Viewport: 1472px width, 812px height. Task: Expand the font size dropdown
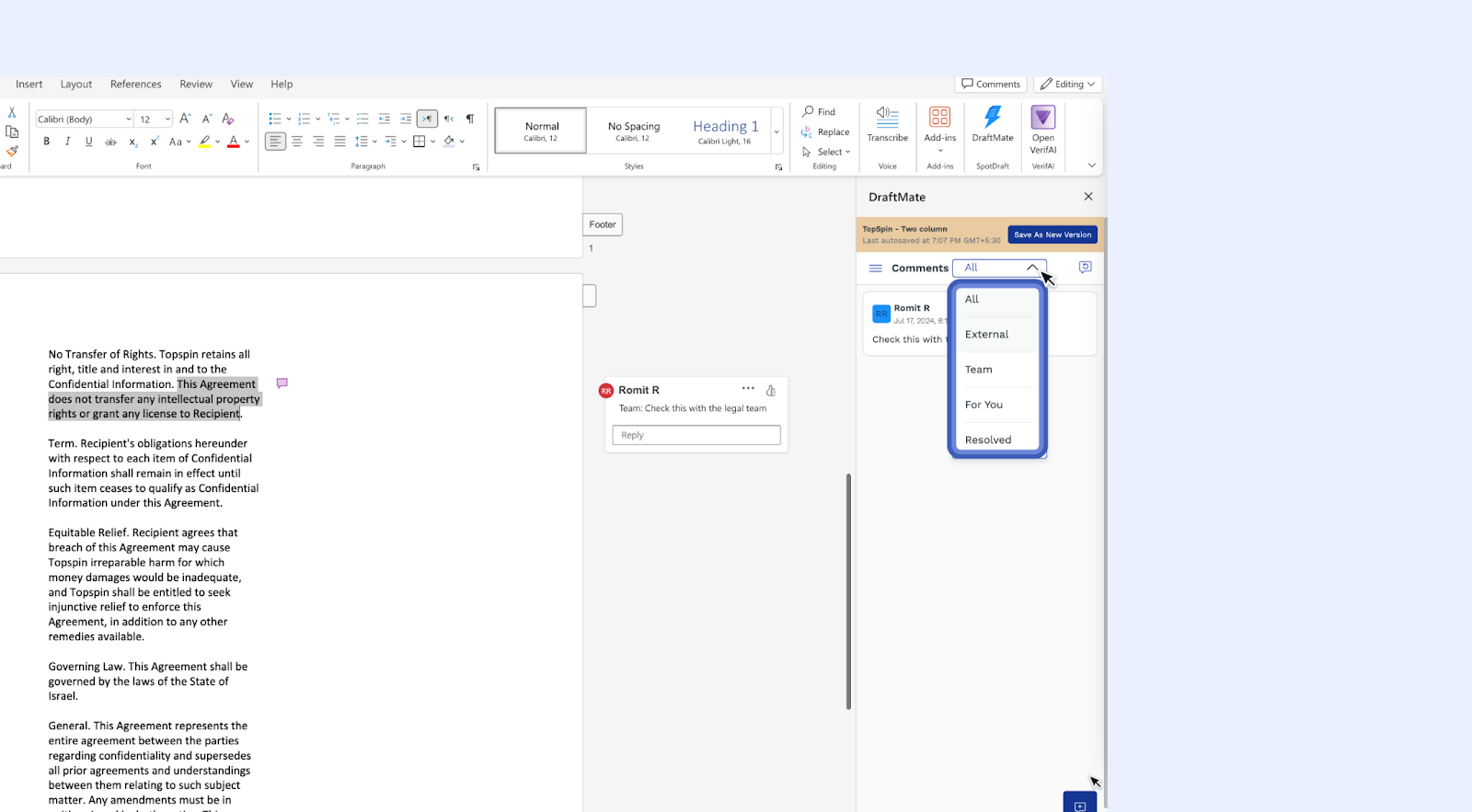[167, 120]
